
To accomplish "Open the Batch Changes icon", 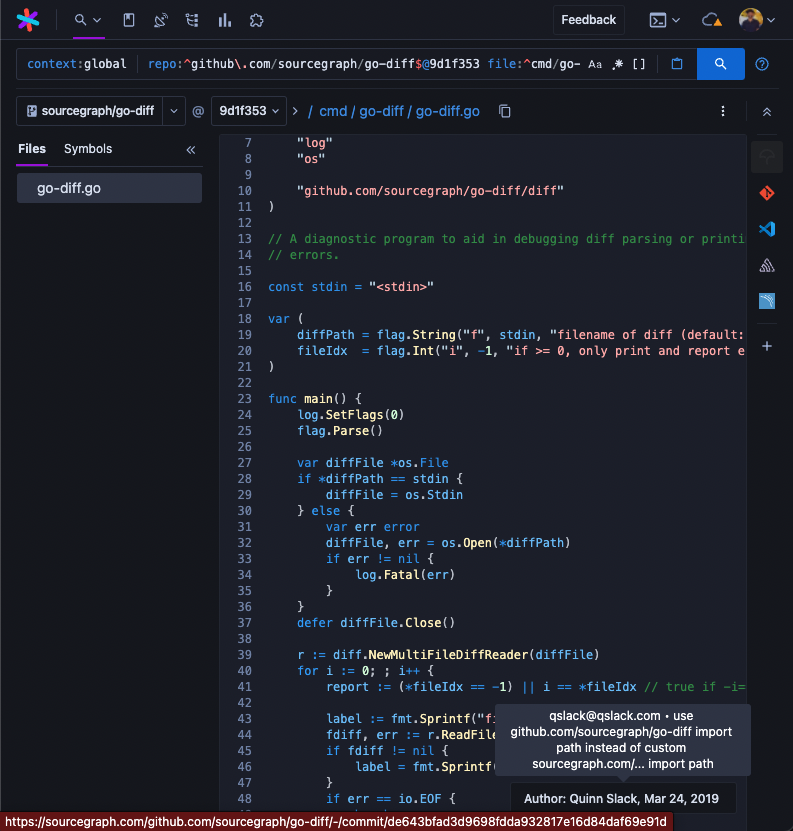I will [192, 20].
